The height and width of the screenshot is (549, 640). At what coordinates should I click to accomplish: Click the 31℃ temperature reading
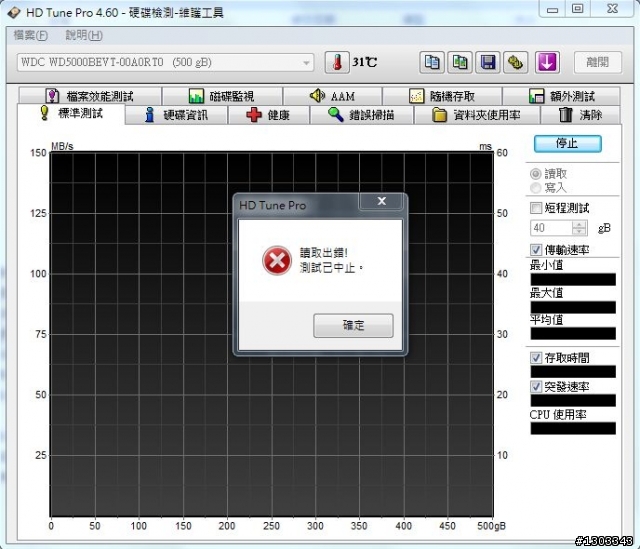(365, 62)
